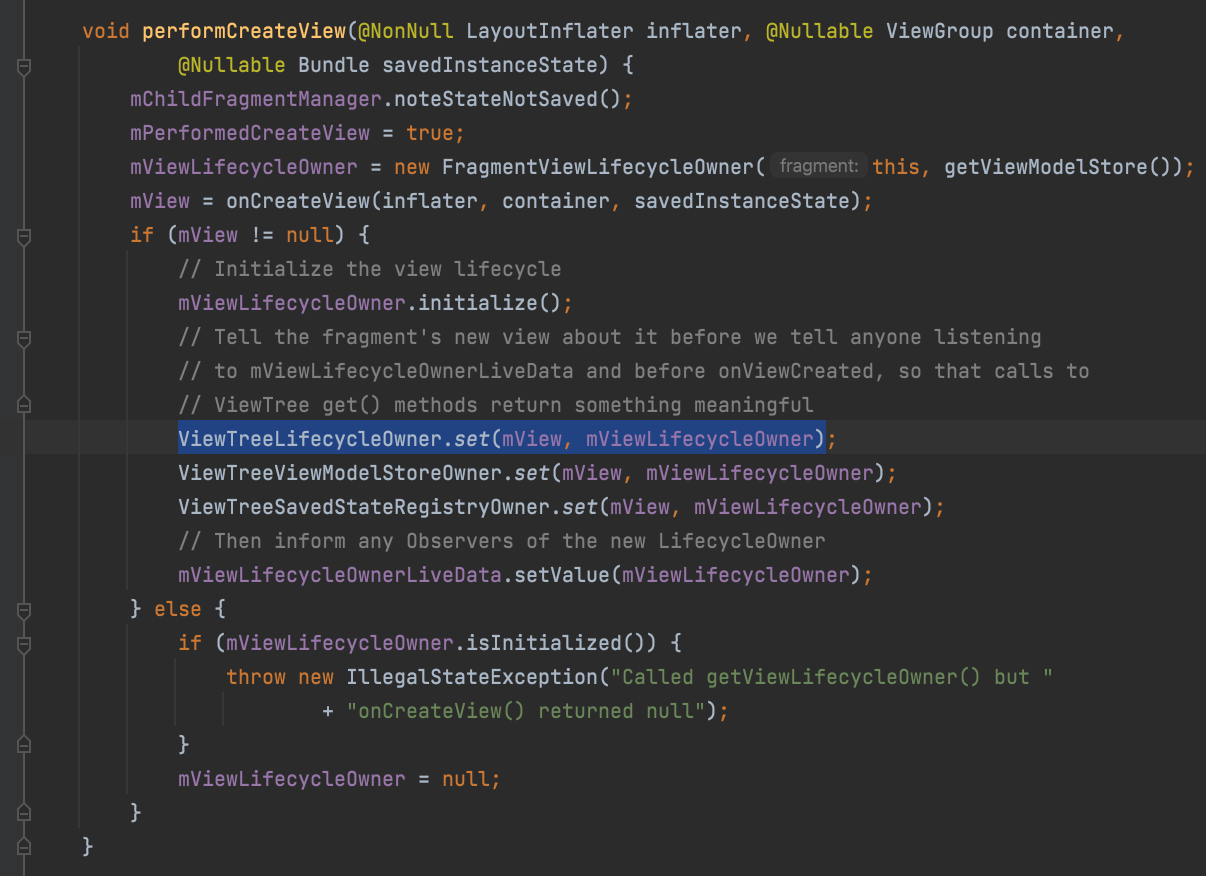
Task: Click the 'void' return type keyword
Action: pyautogui.click(x=106, y=31)
